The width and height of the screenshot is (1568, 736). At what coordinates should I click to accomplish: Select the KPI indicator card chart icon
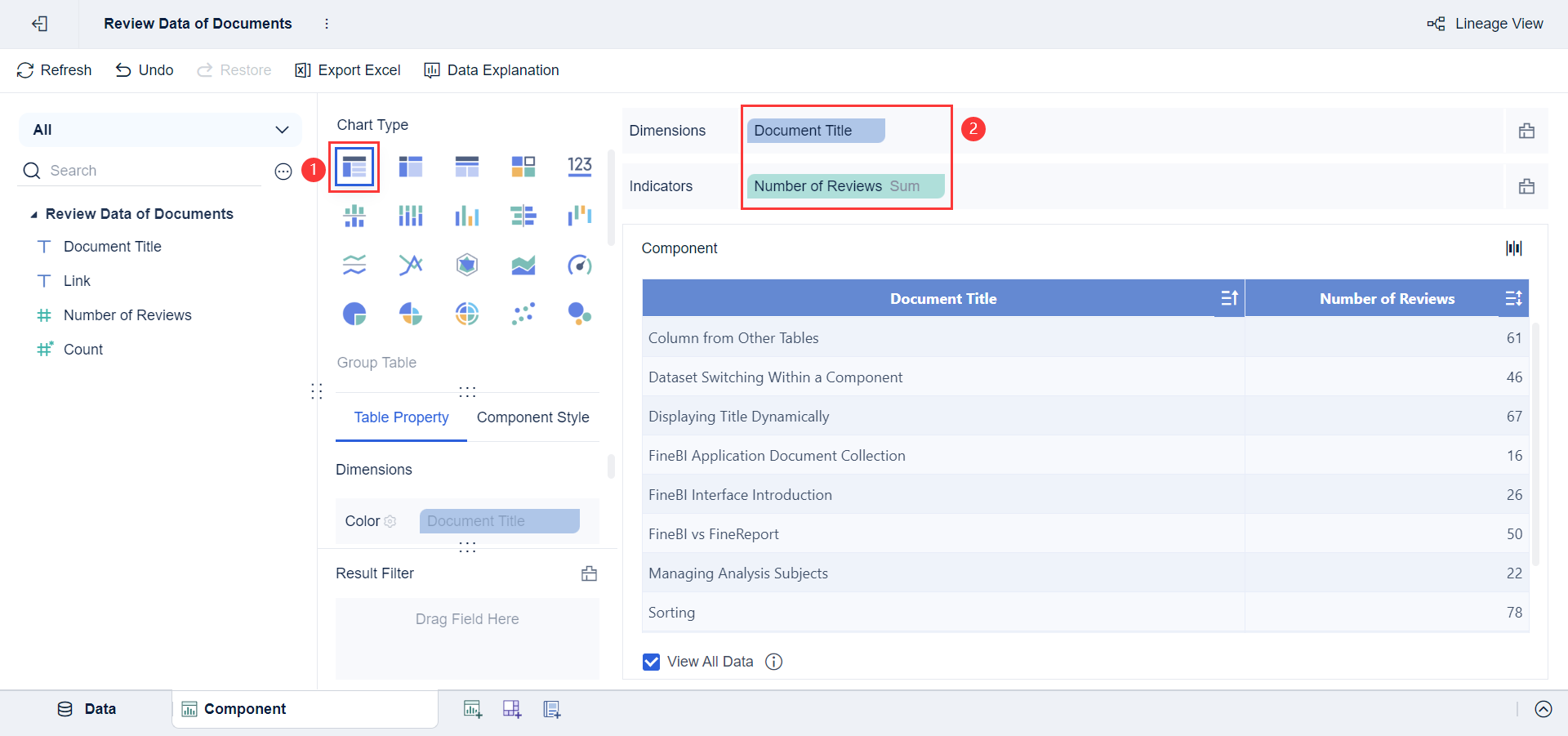580,167
